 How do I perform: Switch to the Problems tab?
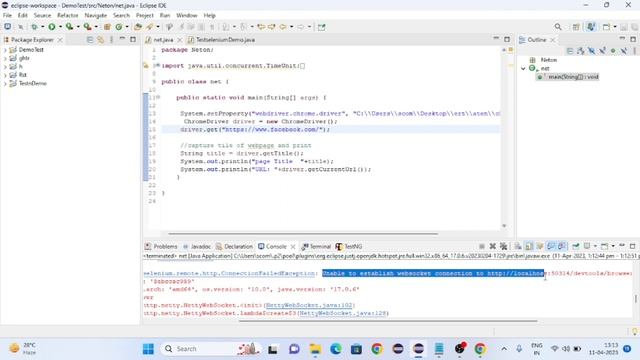[161, 247]
